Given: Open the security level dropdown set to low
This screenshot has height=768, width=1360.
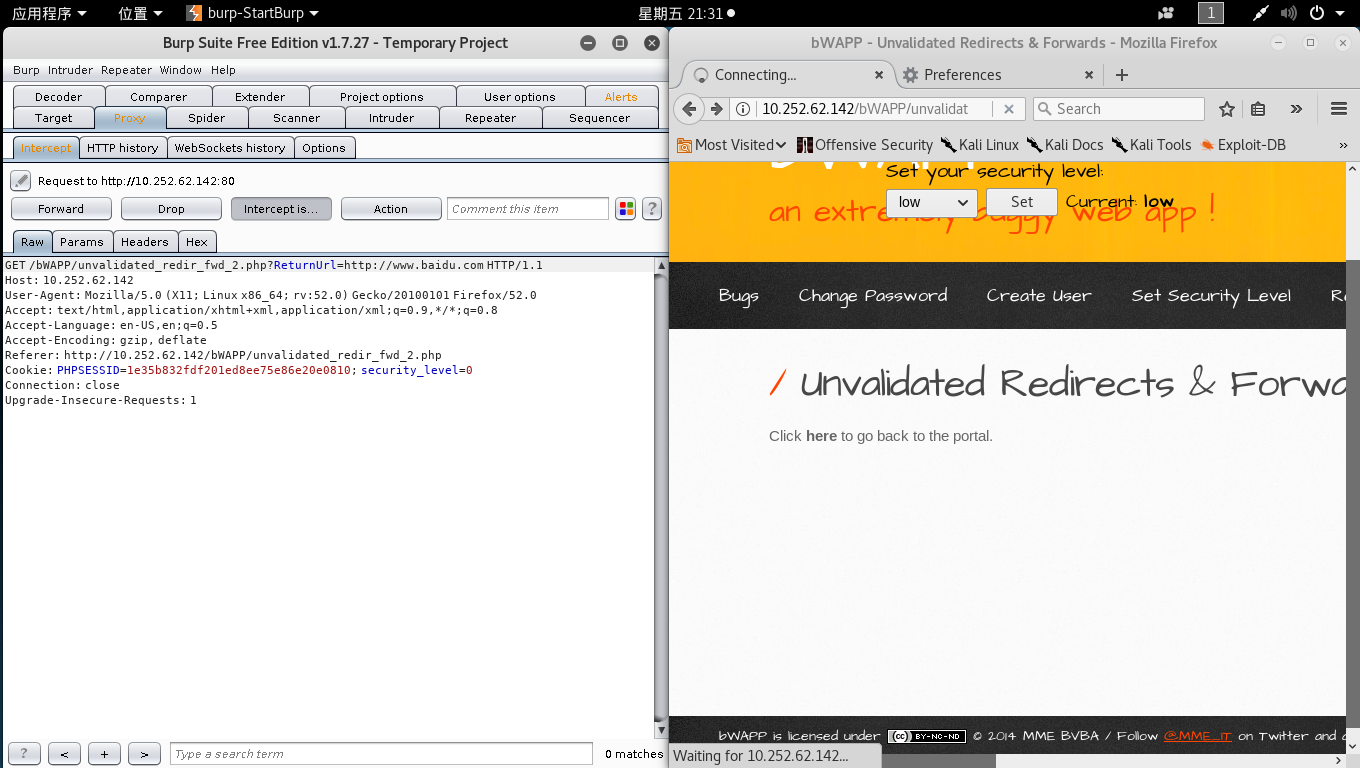Looking at the screenshot, I should [932, 202].
